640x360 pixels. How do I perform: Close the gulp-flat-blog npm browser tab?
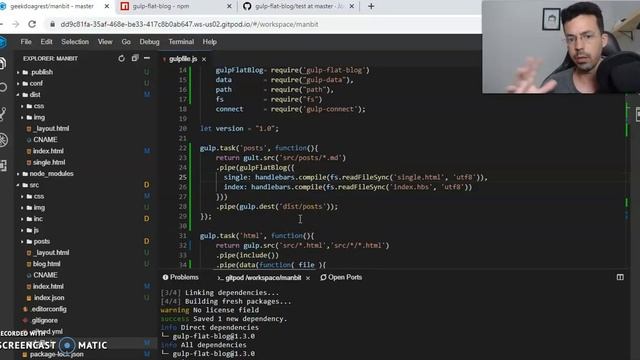(229, 6)
